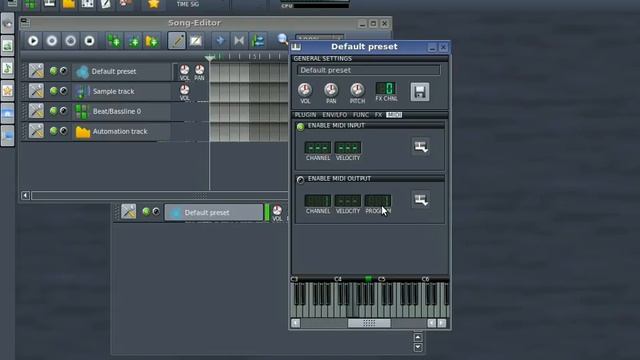Open Beat/Bassline 0 track actions menu
The image size is (640, 360).
(36, 111)
